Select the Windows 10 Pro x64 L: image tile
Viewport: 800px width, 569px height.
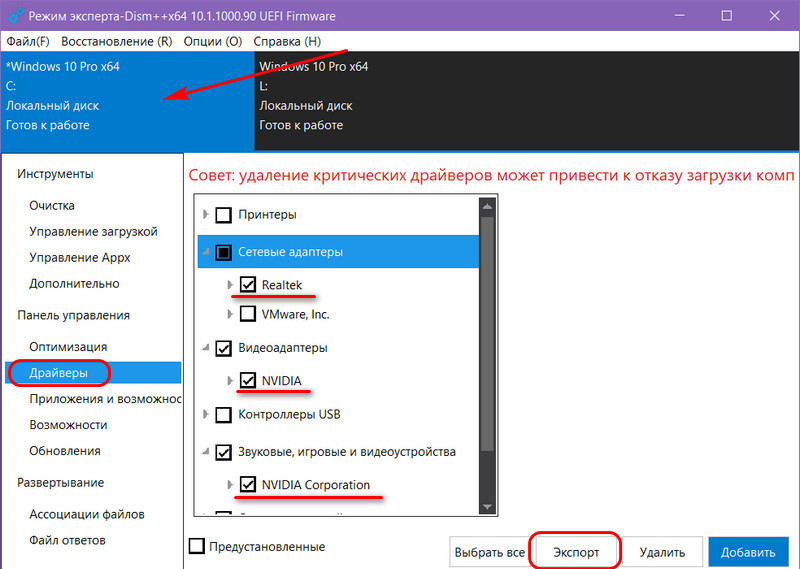527,101
